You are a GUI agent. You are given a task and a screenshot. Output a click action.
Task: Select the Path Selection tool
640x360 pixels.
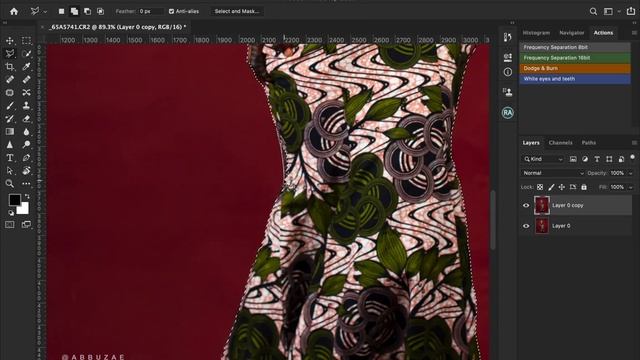pyautogui.click(x=10, y=171)
